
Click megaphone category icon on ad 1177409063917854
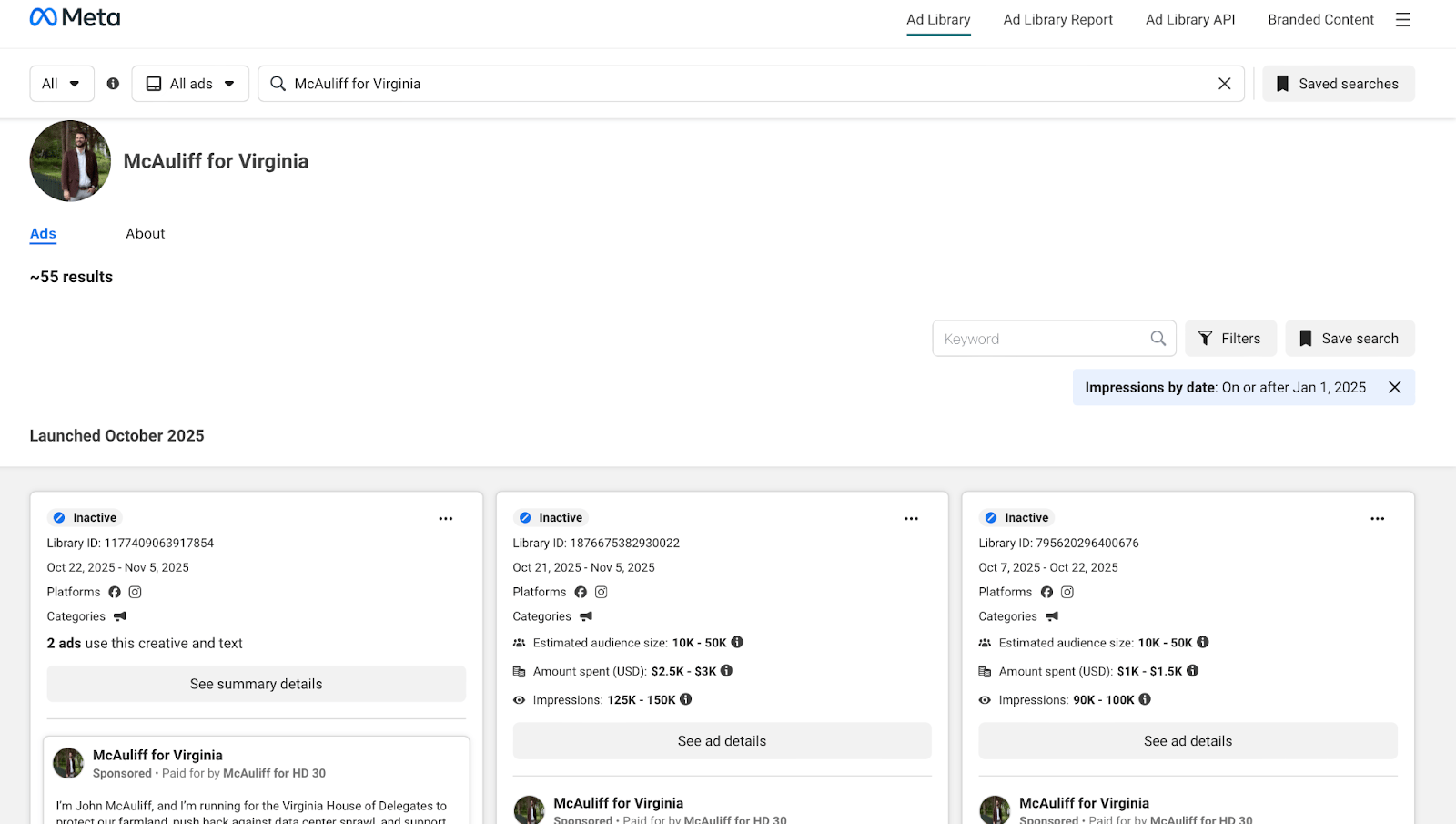119,616
